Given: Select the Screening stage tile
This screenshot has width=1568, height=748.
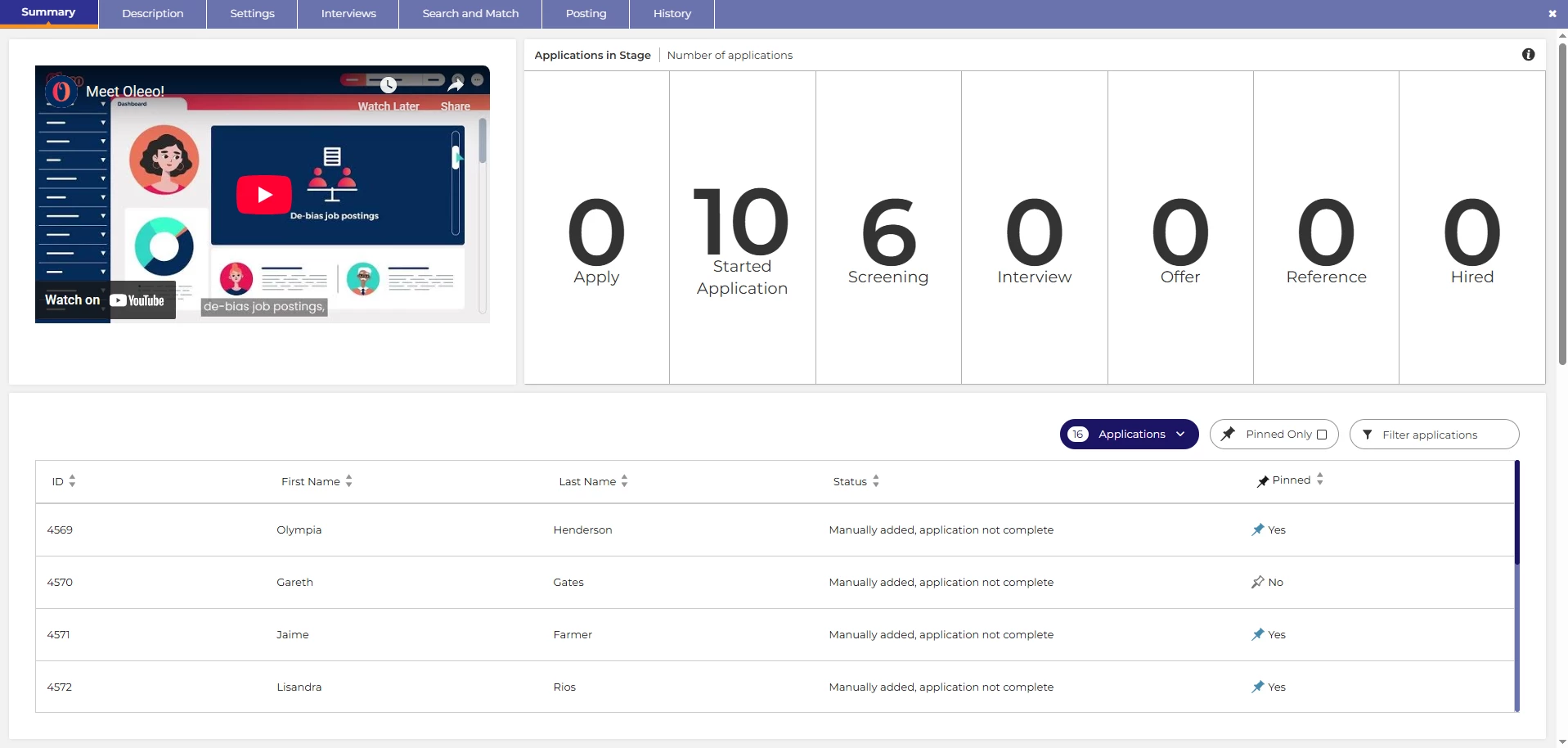Looking at the screenshot, I should pyautogui.click(x=888, y=228).
